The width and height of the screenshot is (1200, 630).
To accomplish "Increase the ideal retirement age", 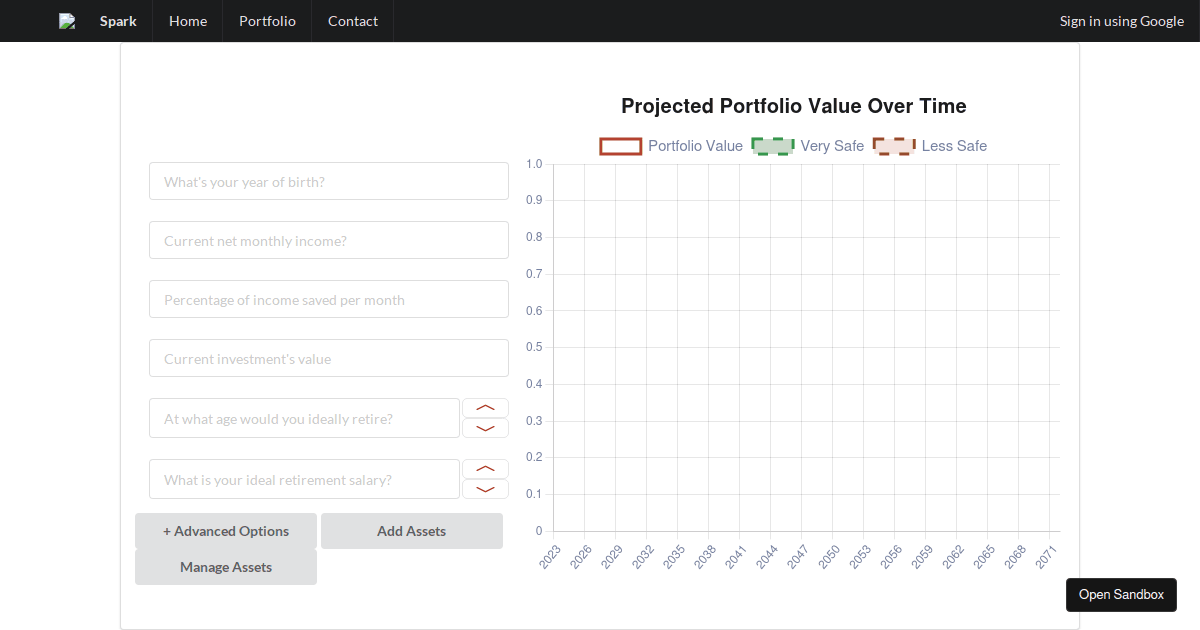I will [485, 408].
